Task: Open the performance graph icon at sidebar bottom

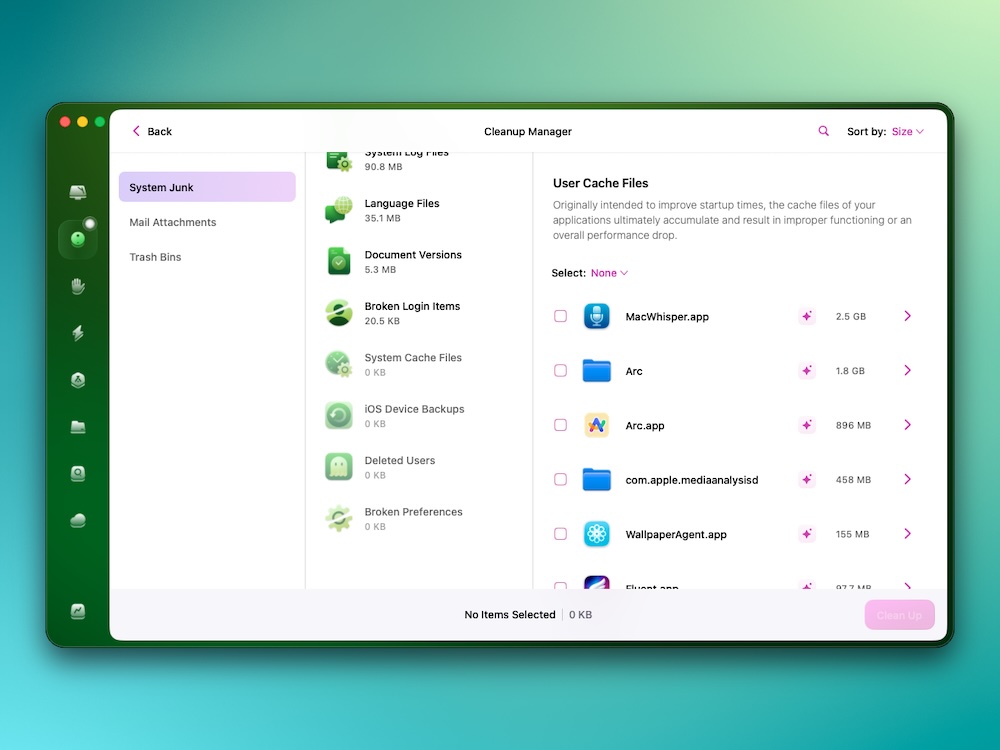Action: click(x=78, y=611)
